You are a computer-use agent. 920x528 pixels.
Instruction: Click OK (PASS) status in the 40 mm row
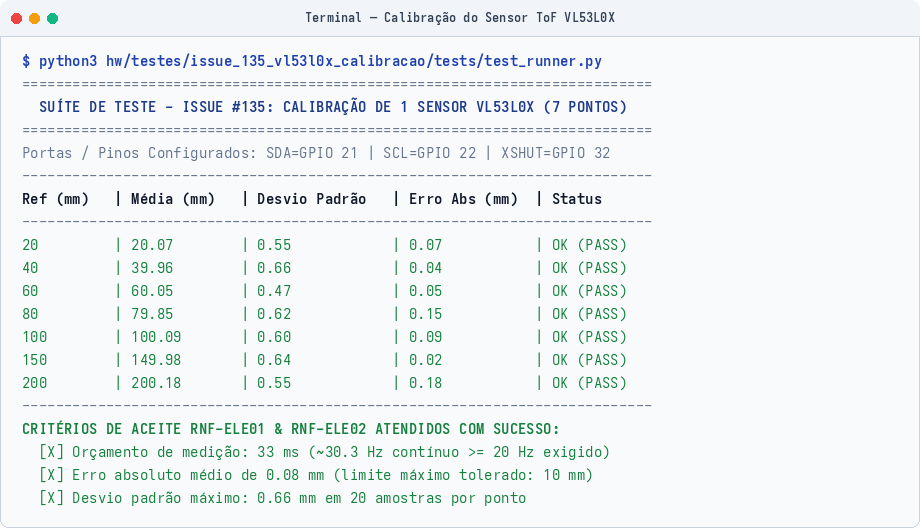[589, 268]
